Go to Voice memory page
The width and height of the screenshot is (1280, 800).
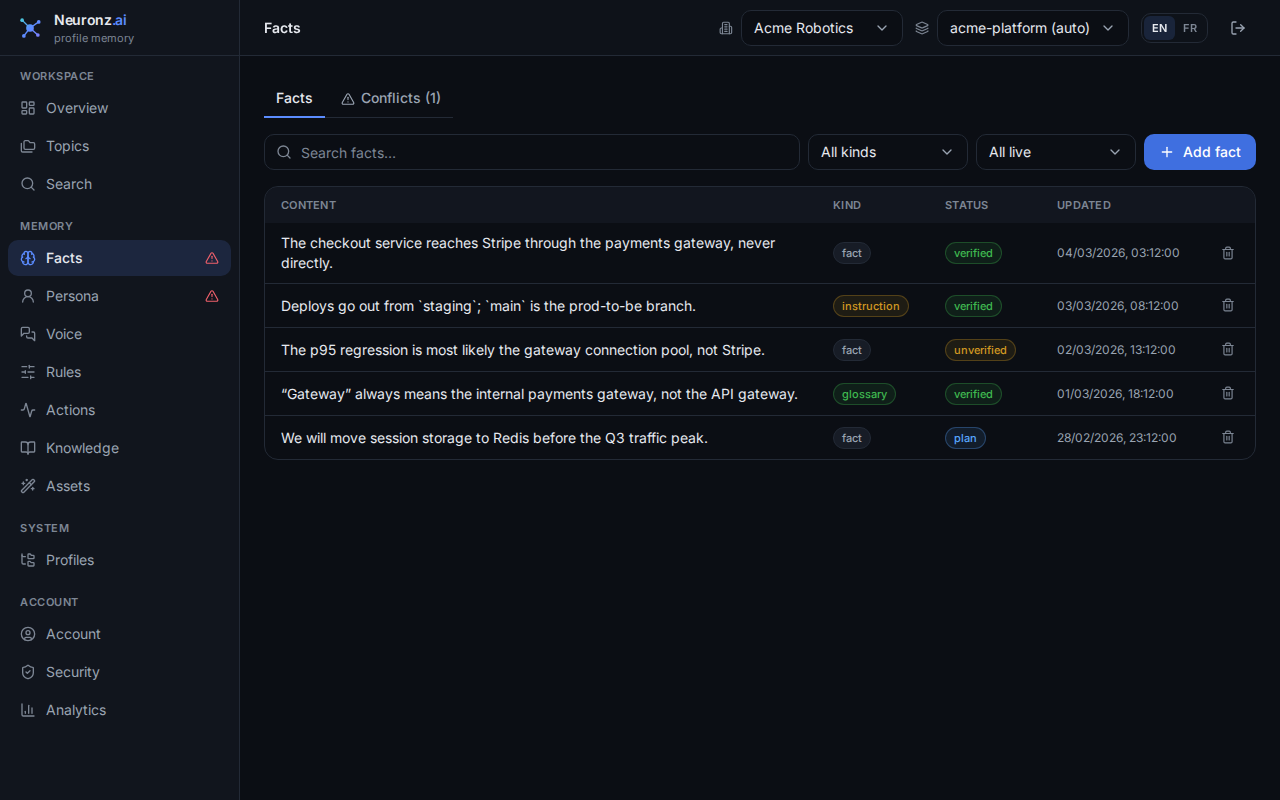[x=119, y=334]
